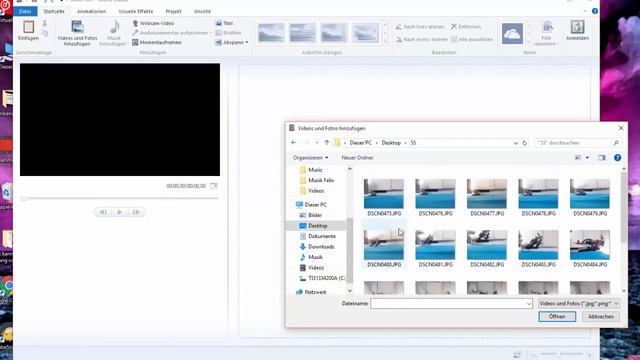Open the Datei menu
Viewport: 640px width, 360px height.
coord(25,11)
